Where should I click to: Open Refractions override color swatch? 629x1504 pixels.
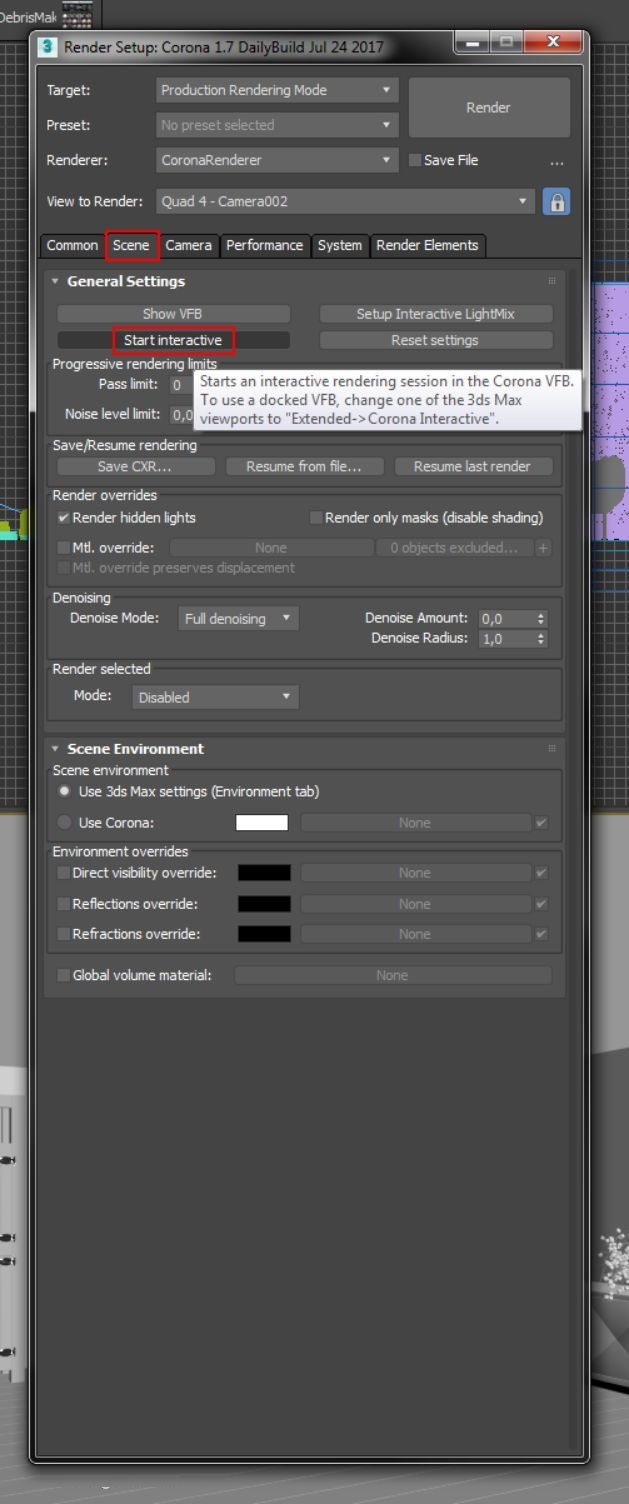point(264,934)
